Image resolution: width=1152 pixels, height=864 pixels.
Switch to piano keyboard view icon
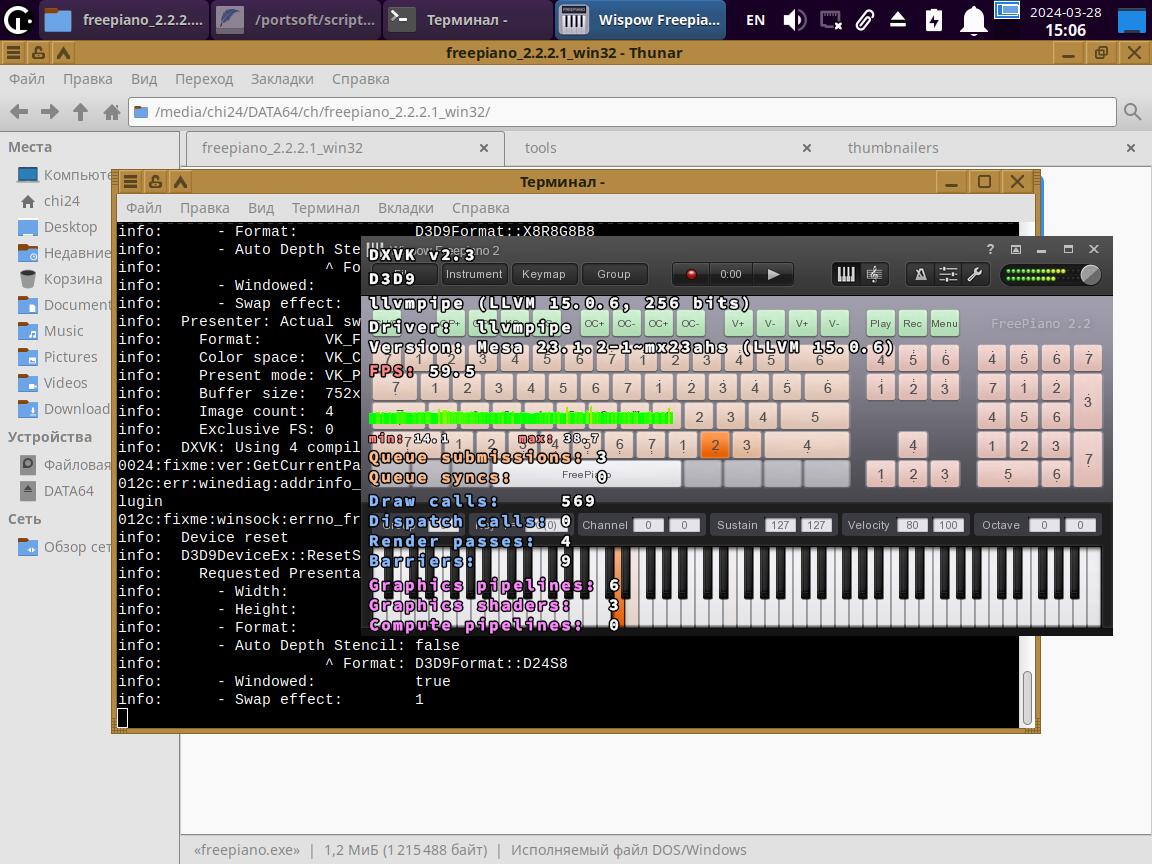pyautogui.click(x=846, y=274)
